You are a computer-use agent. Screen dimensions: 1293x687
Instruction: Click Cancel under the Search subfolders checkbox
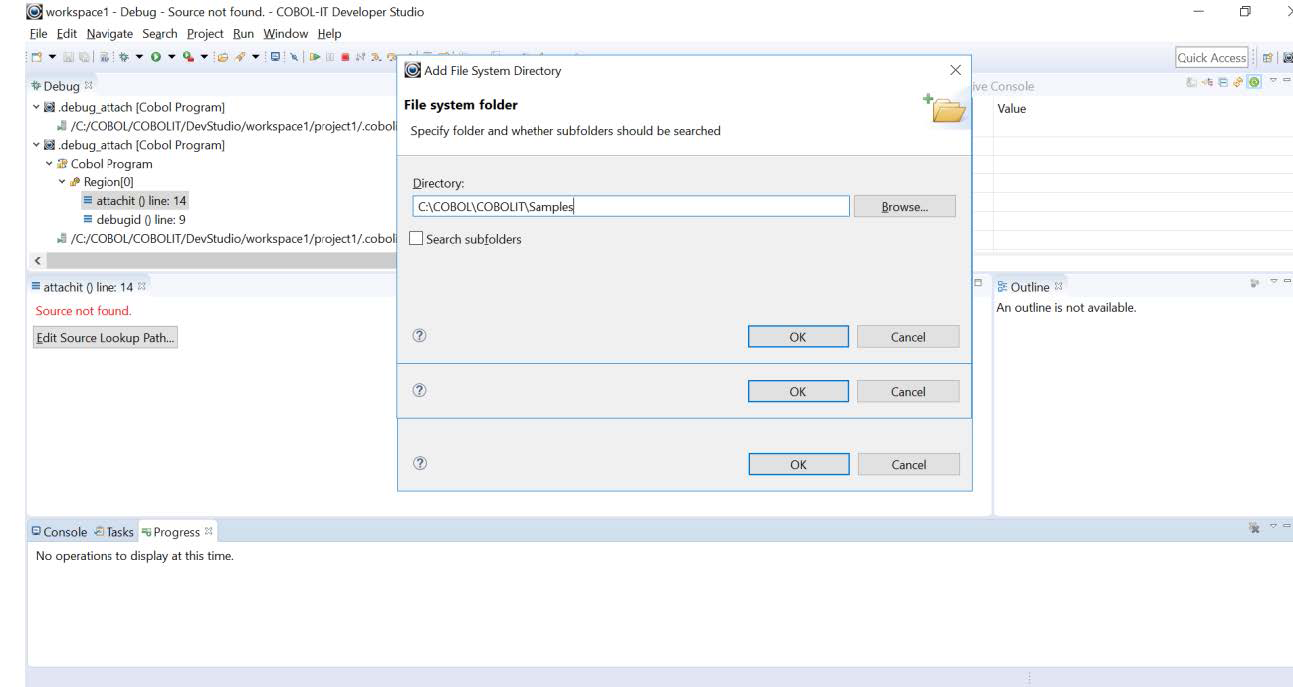point(908,337)
